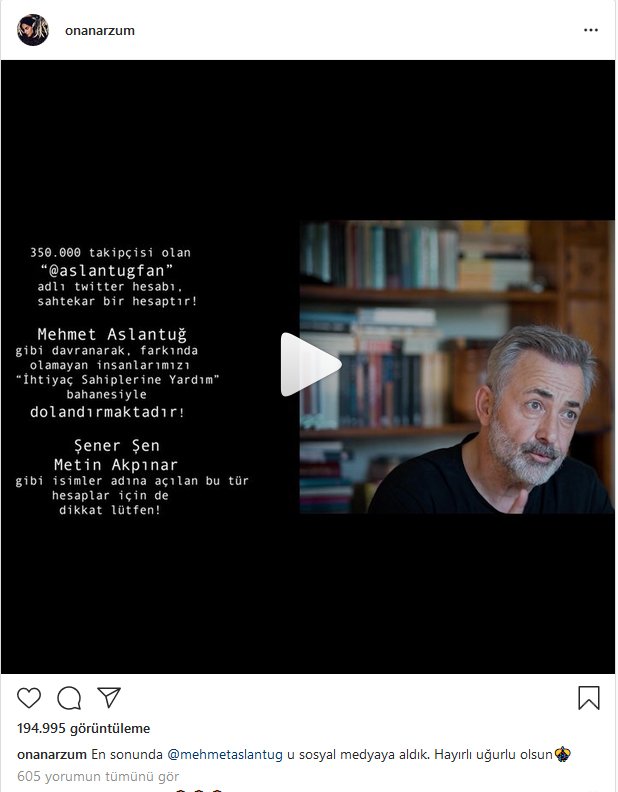Open the three-dot post options menu

[x=591, y=30]
